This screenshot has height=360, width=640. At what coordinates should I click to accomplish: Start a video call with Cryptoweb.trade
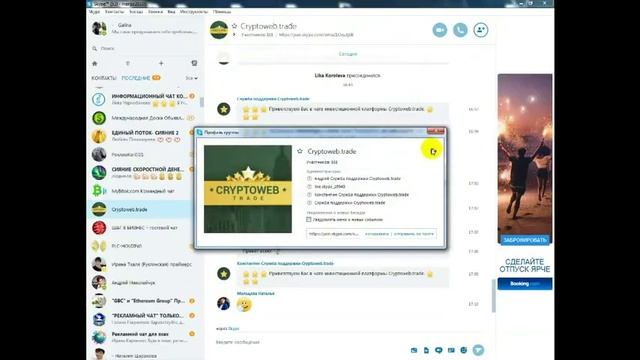[x=440, y=30]
